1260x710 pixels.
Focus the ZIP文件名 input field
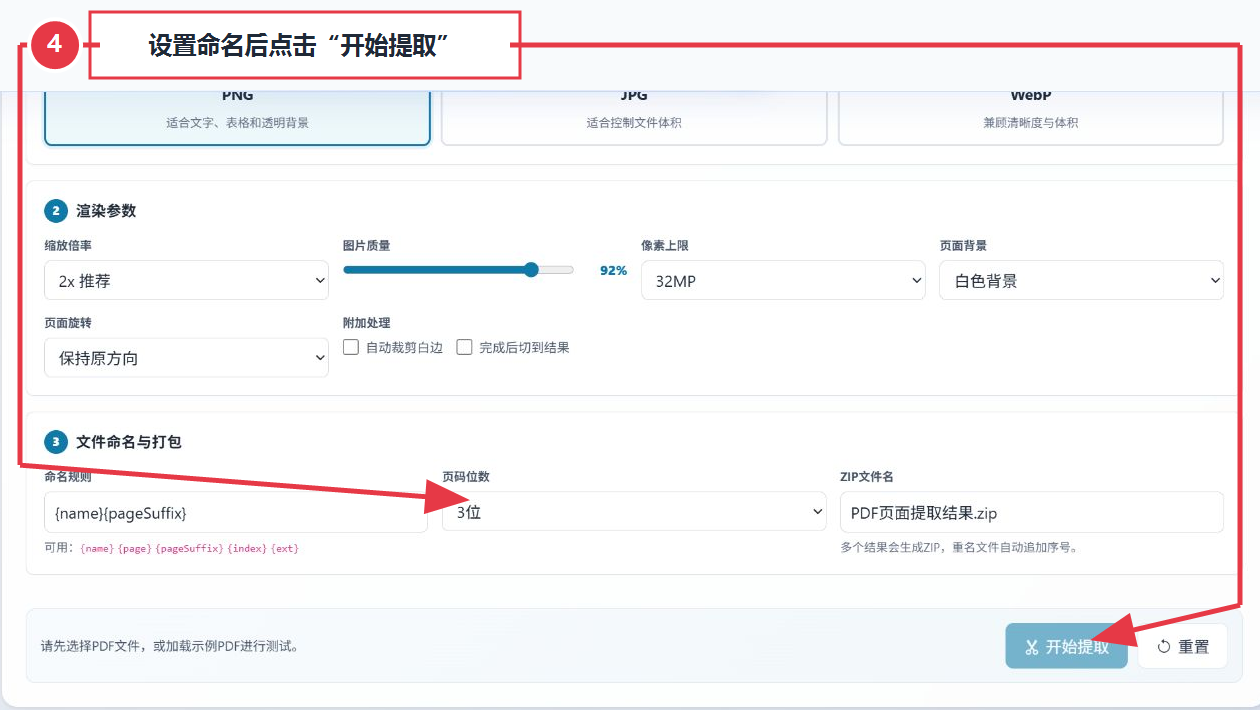tap(1032, 512)
